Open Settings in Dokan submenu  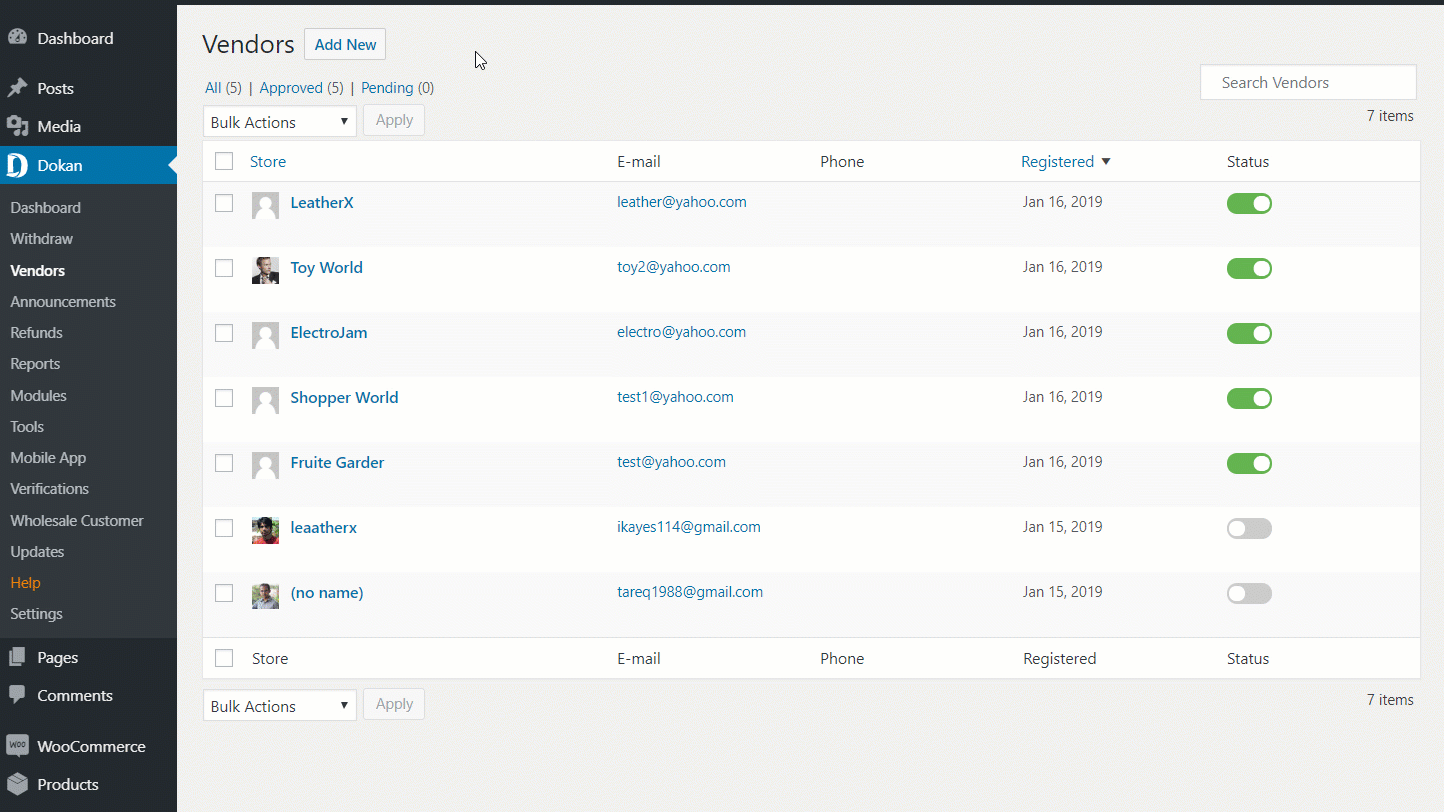36,614
